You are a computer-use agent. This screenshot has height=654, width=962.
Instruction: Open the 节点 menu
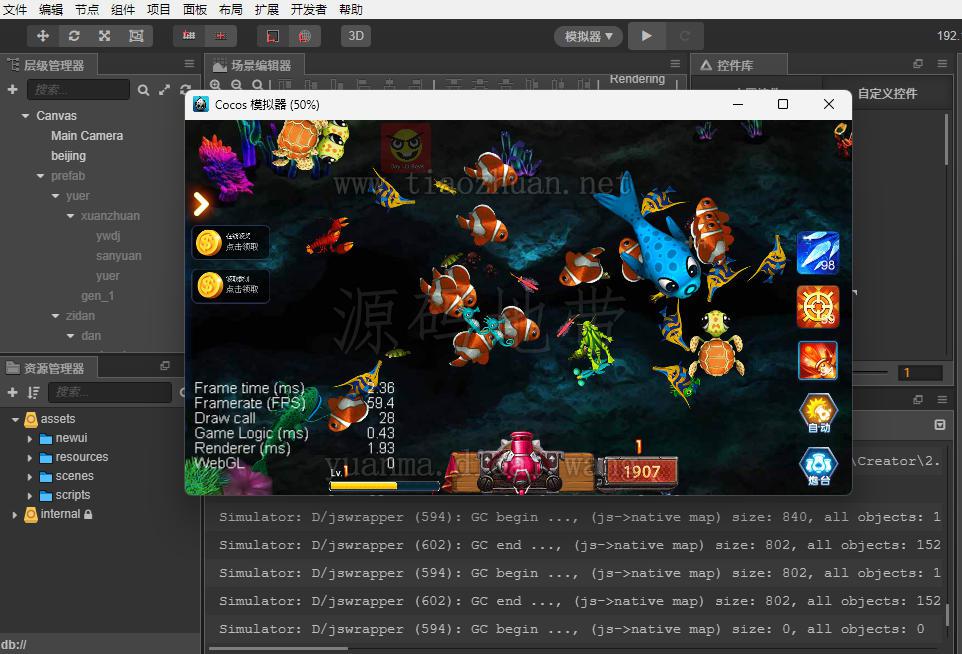87,10
